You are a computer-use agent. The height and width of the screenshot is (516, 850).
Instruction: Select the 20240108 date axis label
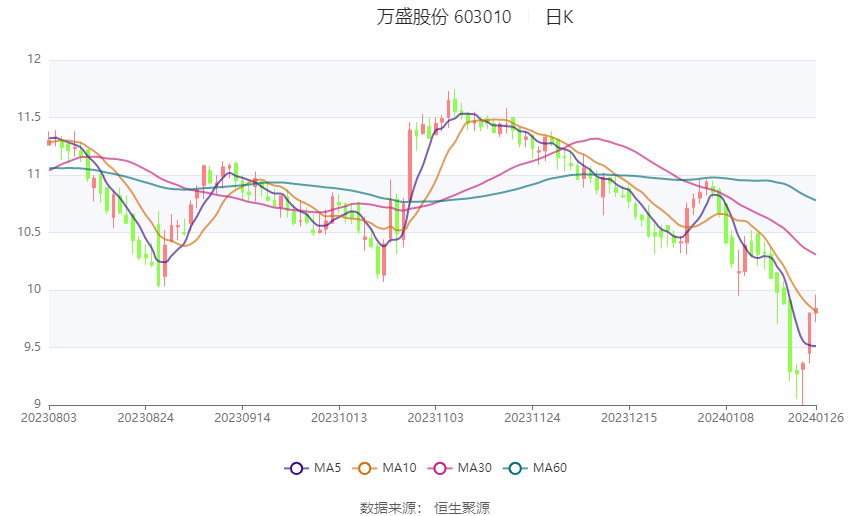coord(725,418)
